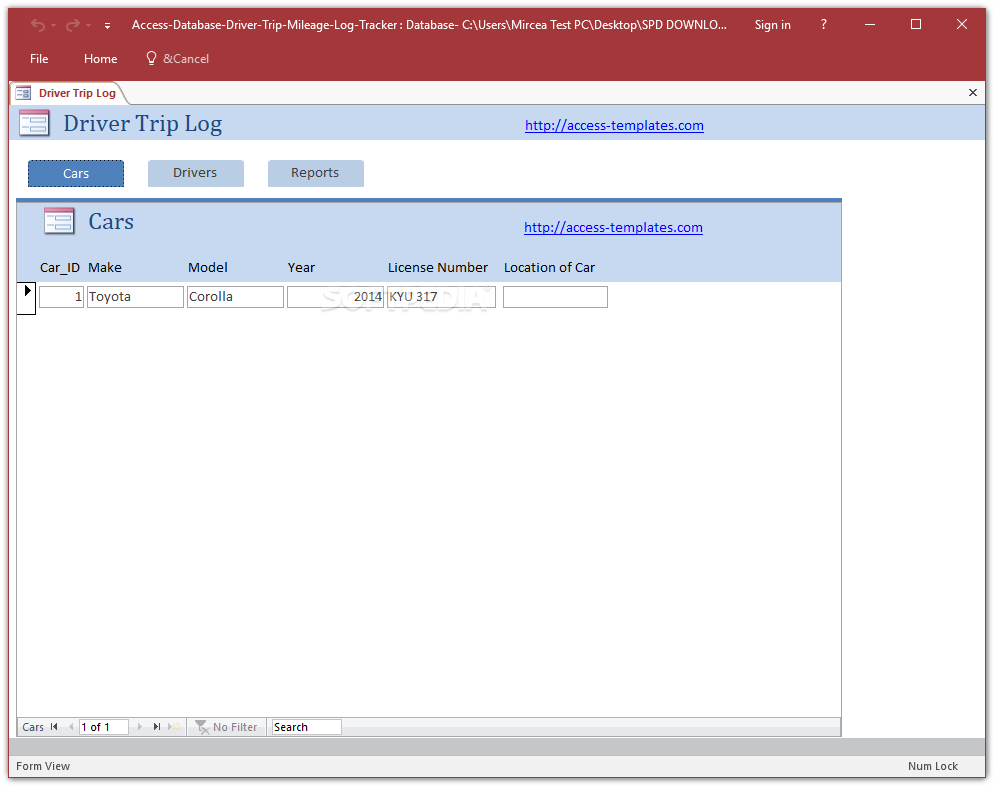Click the Model column header label

[x=208, y=267]
